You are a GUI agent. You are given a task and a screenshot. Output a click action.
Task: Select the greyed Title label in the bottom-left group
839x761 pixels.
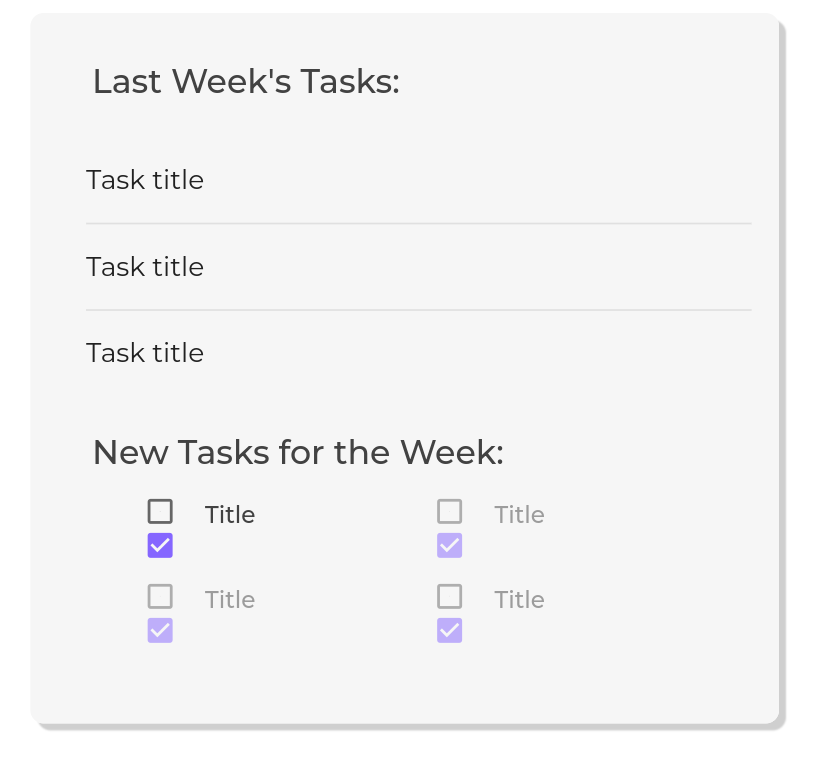pos(230,600)
